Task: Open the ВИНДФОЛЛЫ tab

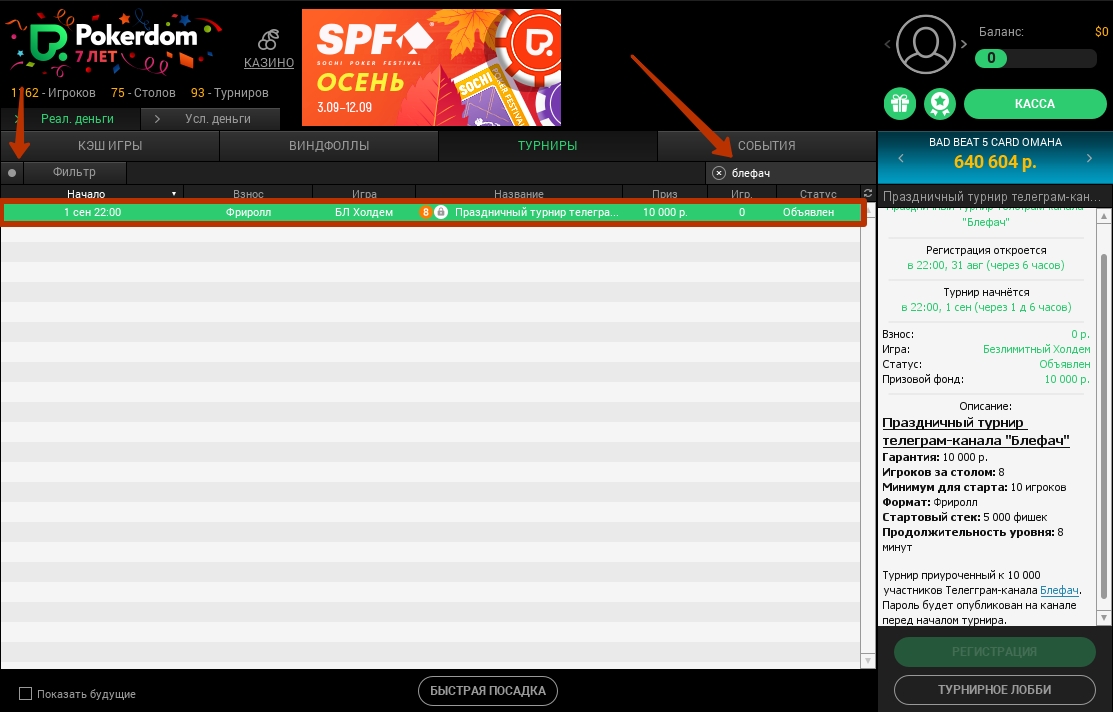Action: click(x=329, y=146)
